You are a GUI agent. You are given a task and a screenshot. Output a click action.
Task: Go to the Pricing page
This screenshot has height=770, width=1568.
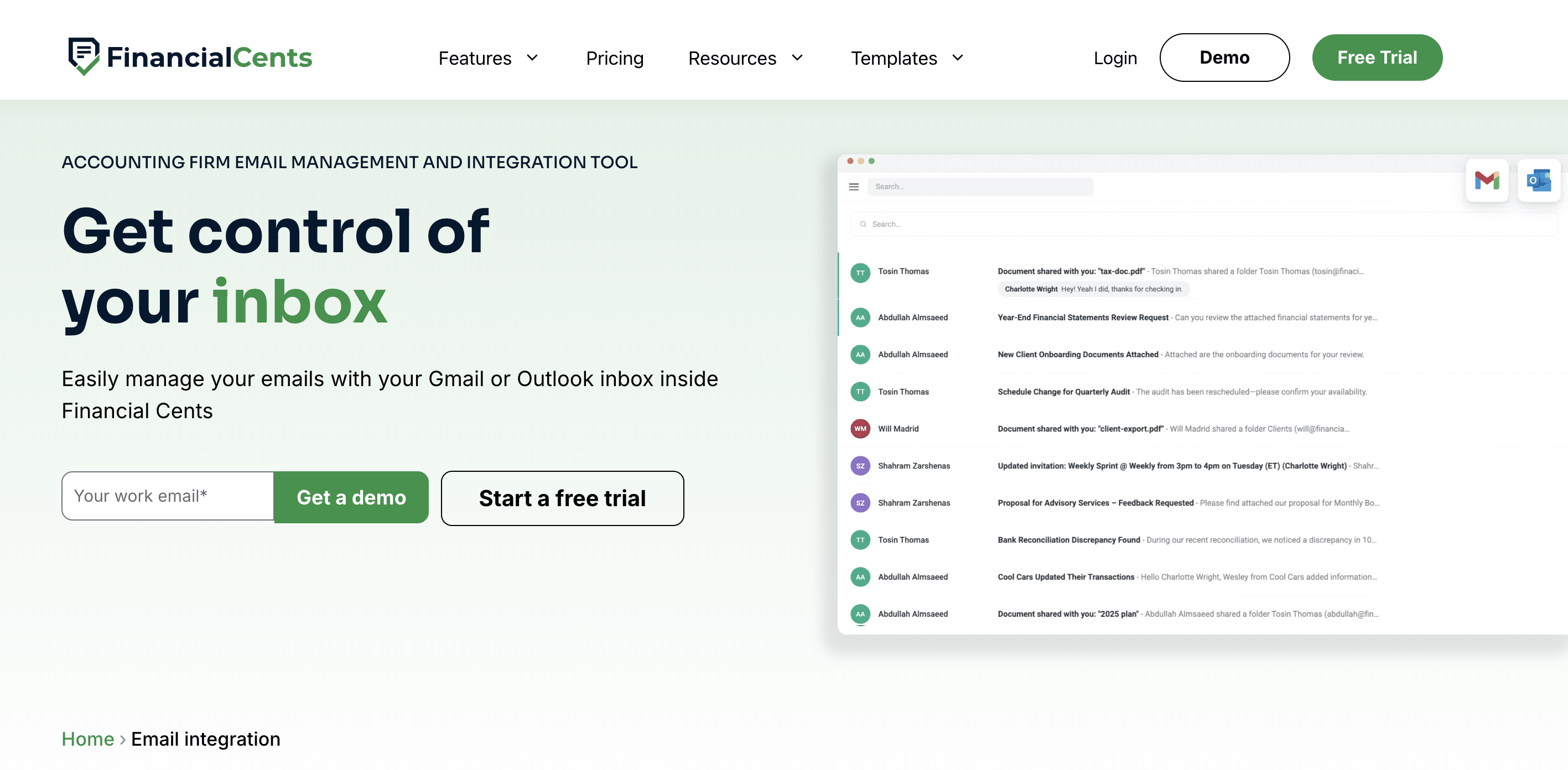click(614, 59)
